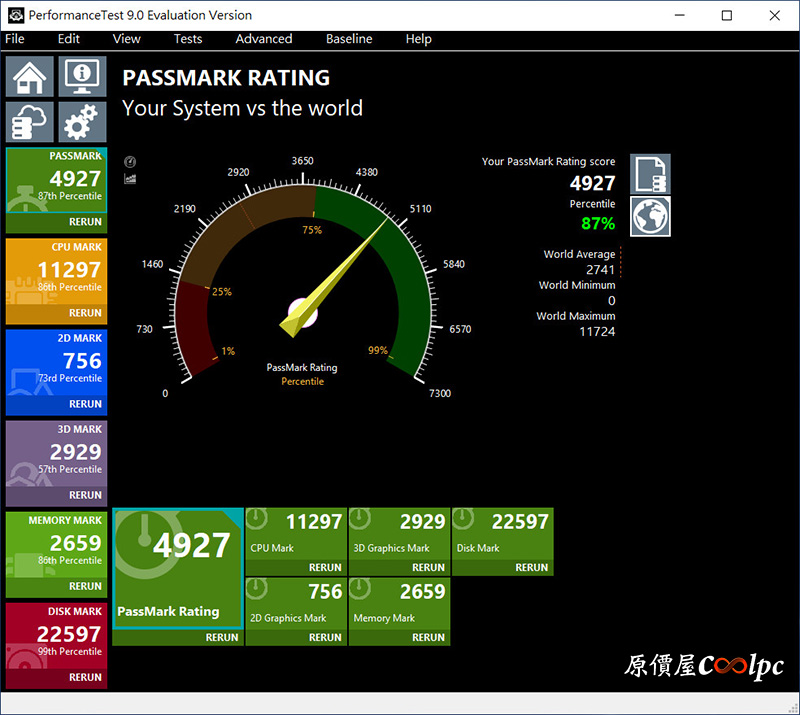Select the 3D MARK 2929 sidebar tile
Viewport: 800px width, 715px height.
click(x=57, y=453)
